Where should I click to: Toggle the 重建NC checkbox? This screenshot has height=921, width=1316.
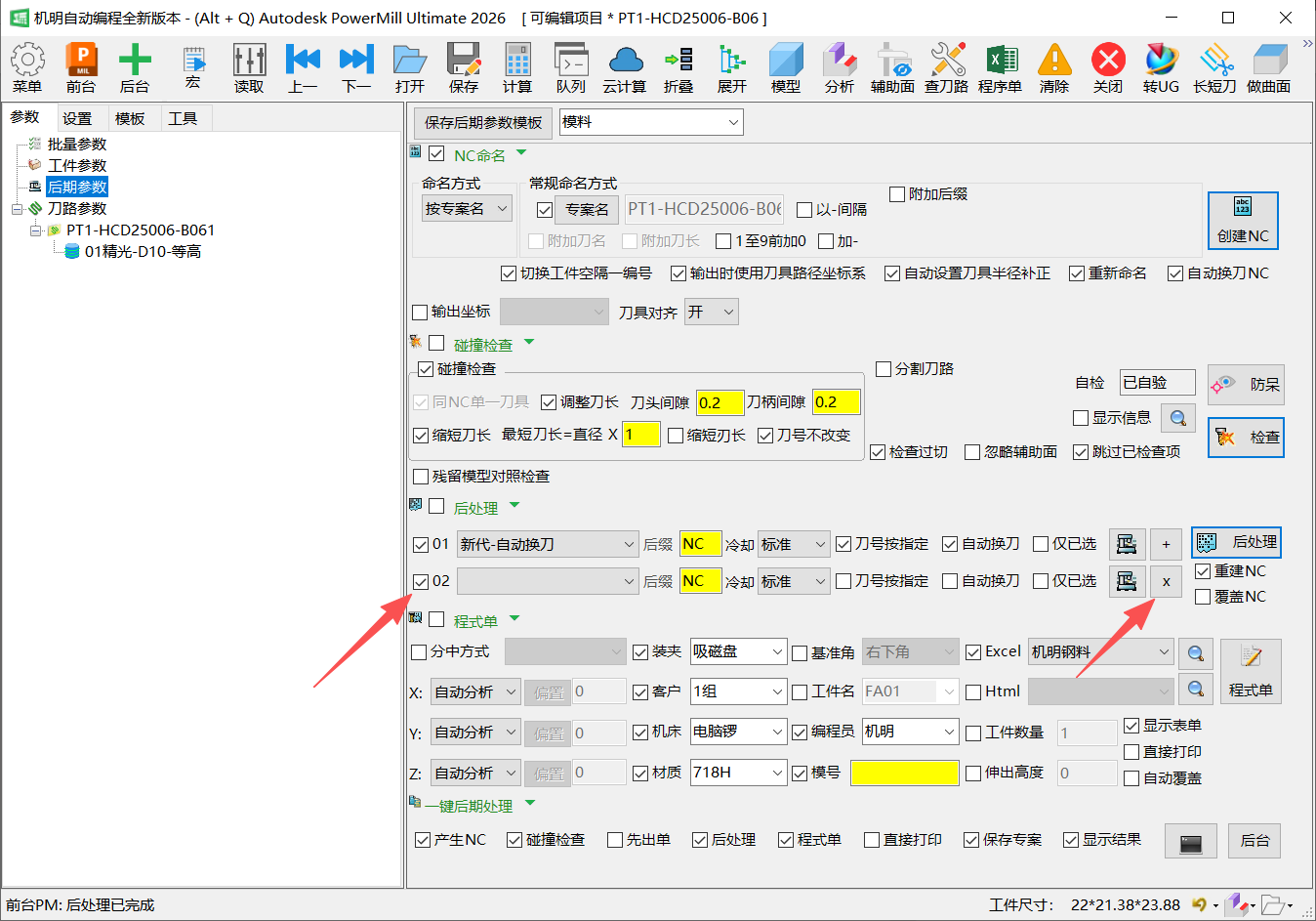[x=1203, y=571]
